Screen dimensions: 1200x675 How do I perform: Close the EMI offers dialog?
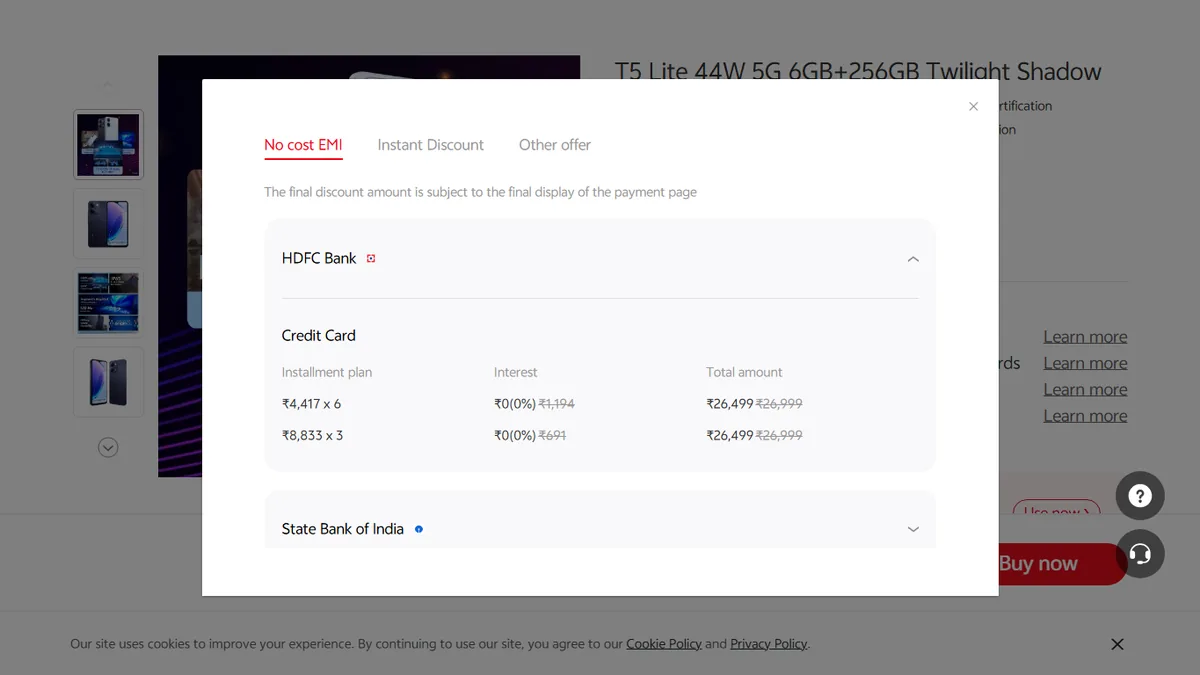point(973,106)
